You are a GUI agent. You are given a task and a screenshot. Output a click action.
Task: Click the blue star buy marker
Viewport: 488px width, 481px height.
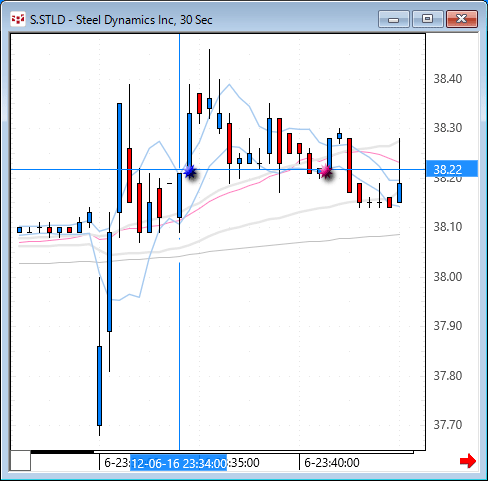[x=190, y=172]
